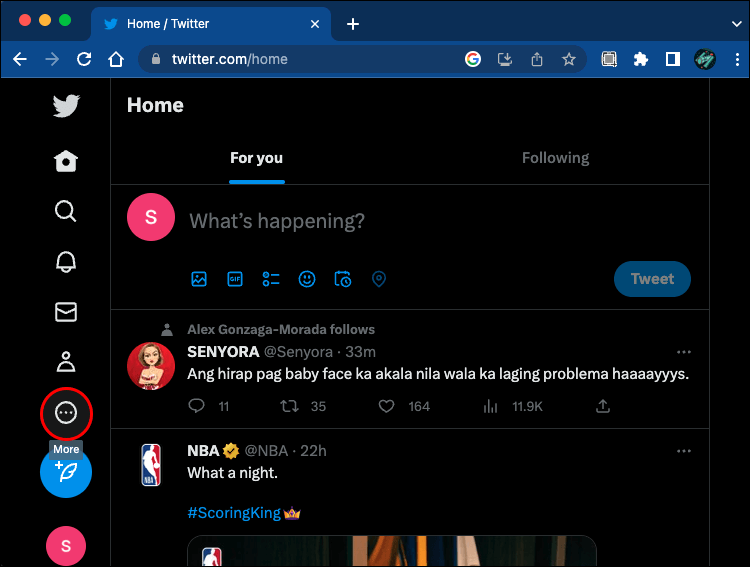Click the screenshot extension icon in toolbar
Viewport: 750px width, 567px height.
[x=609, y=59]
